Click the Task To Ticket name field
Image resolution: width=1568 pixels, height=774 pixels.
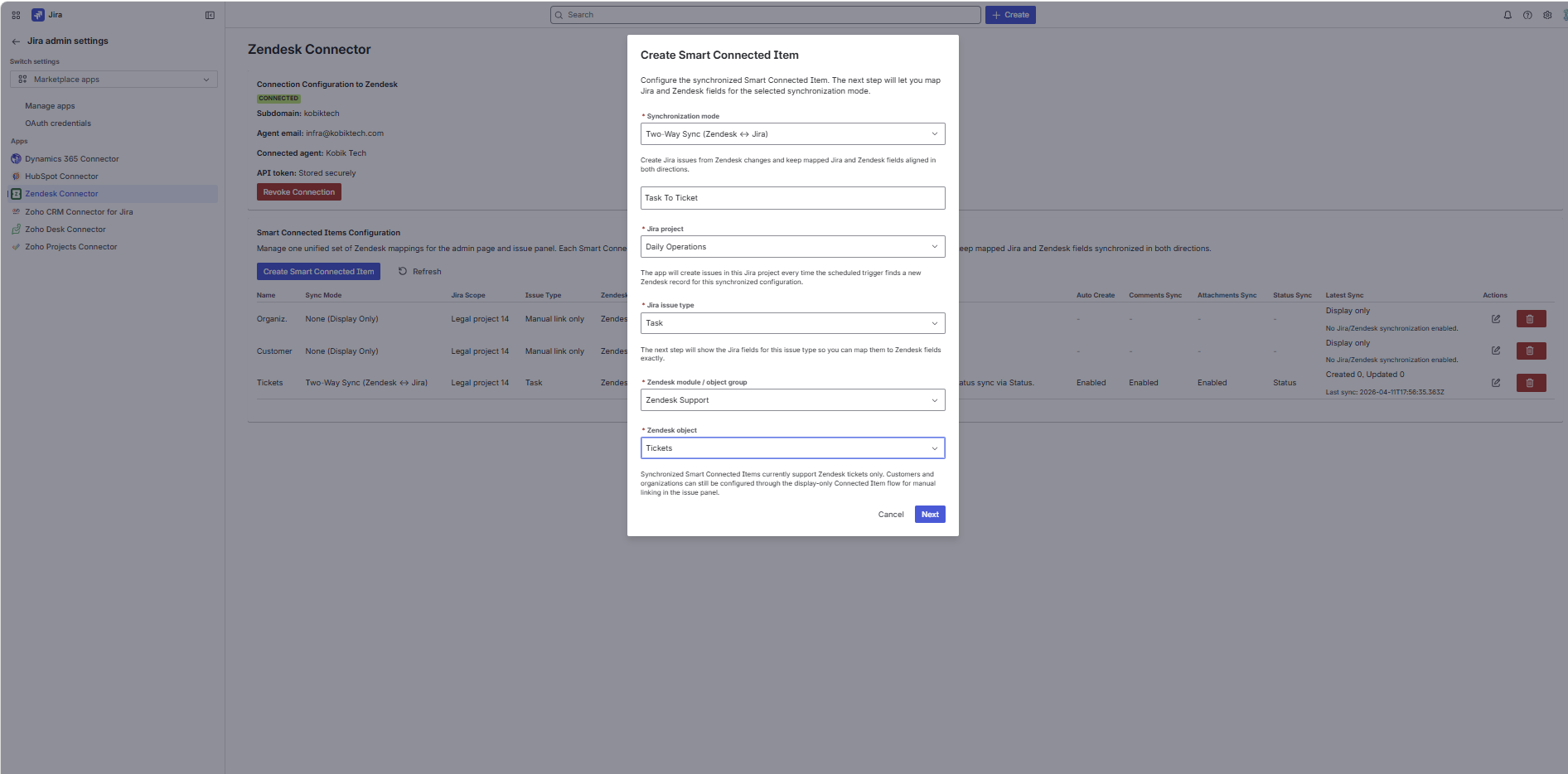click(x=792, y=198)
